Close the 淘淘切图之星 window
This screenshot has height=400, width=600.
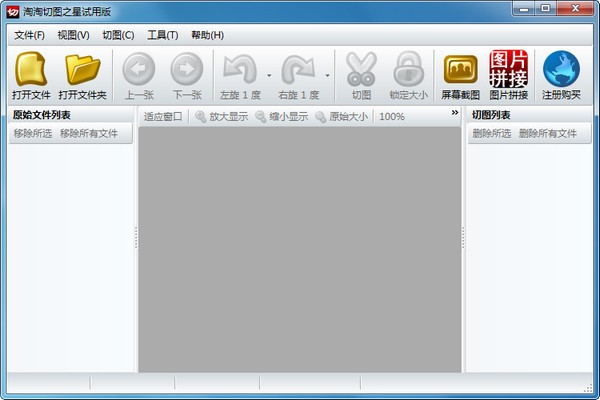pos(575,9)
